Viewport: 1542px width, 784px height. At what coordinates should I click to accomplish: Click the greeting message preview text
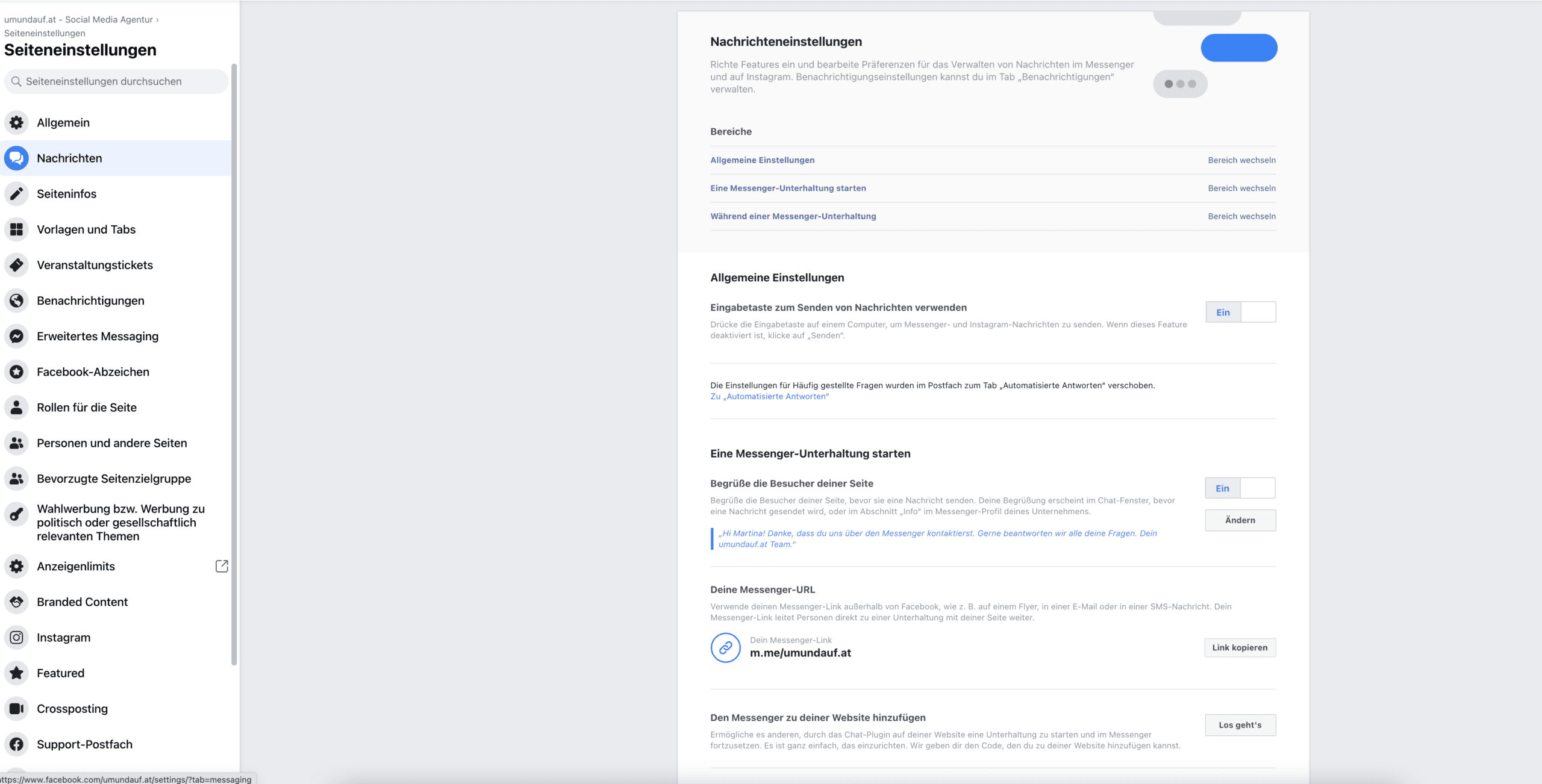pyautogui.click(x=937, y=538)
